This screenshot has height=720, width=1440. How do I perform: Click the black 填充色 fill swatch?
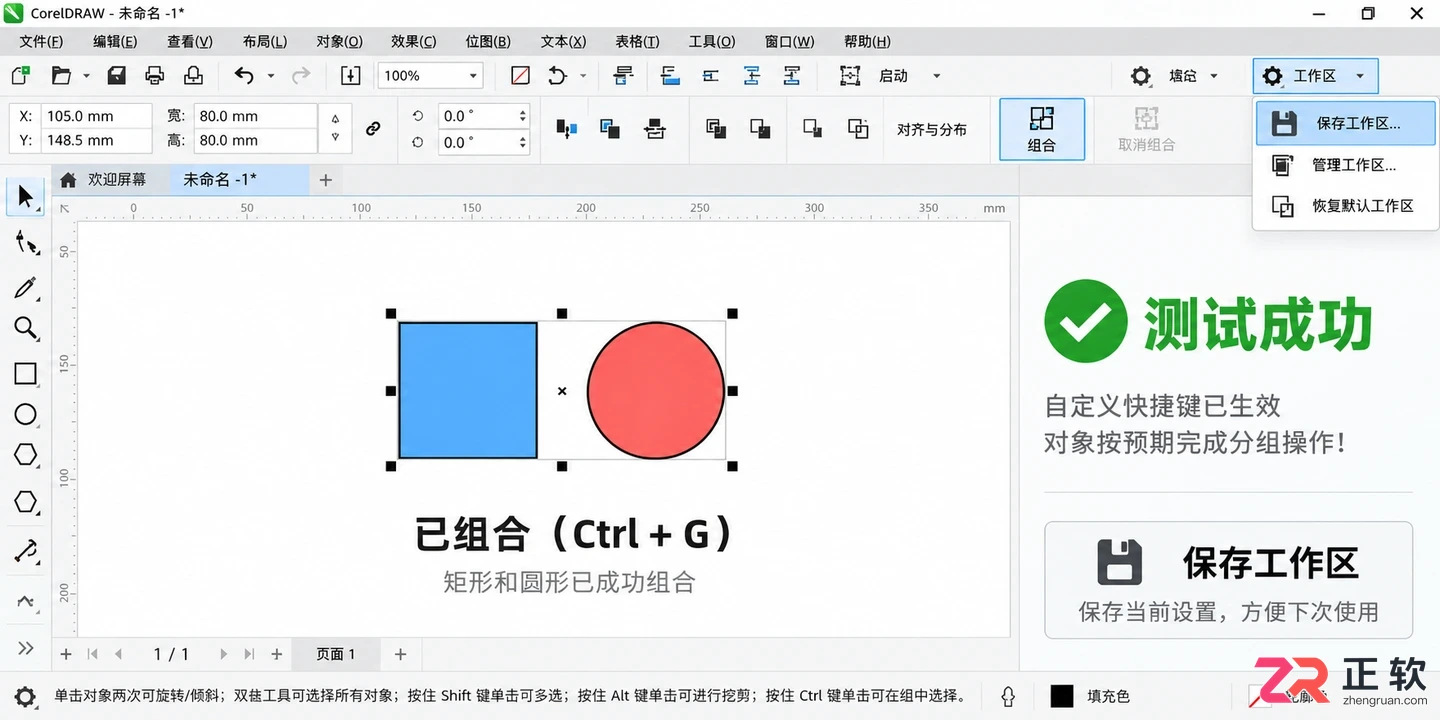[1062, 696]
